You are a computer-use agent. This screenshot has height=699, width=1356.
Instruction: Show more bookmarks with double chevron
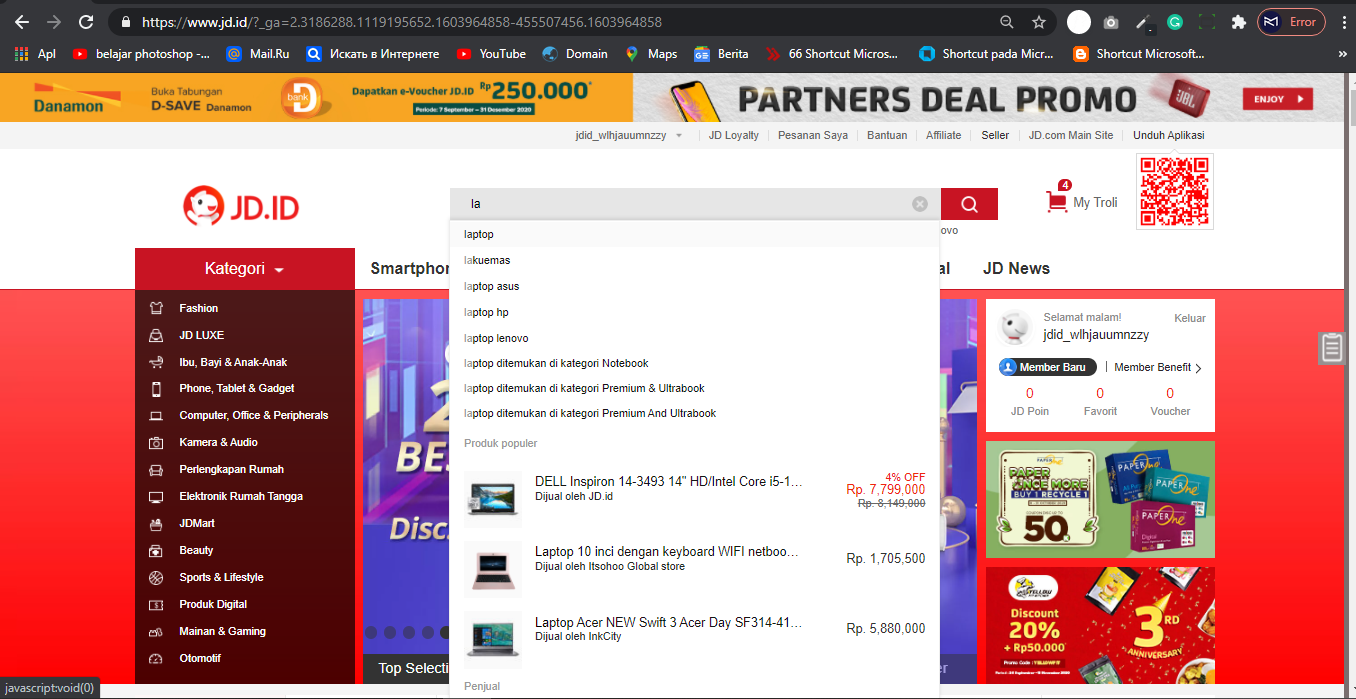[x=1342, y=54]
